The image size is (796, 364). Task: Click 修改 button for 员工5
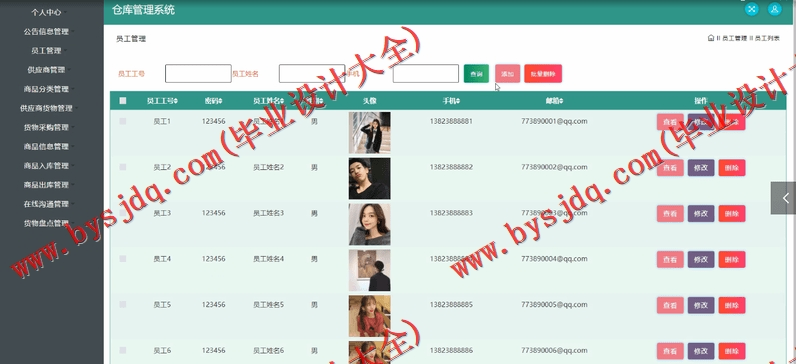tap(701, 305)
